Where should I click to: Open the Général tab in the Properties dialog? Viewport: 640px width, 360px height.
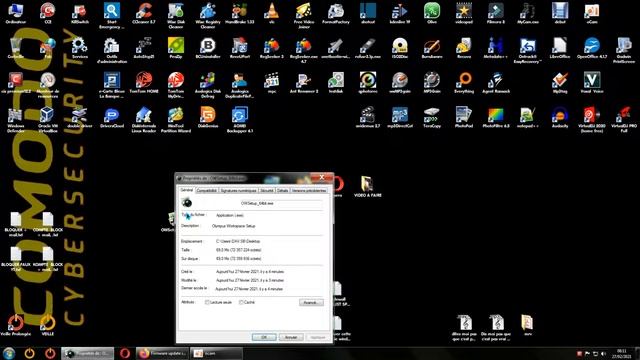[187, 190]
